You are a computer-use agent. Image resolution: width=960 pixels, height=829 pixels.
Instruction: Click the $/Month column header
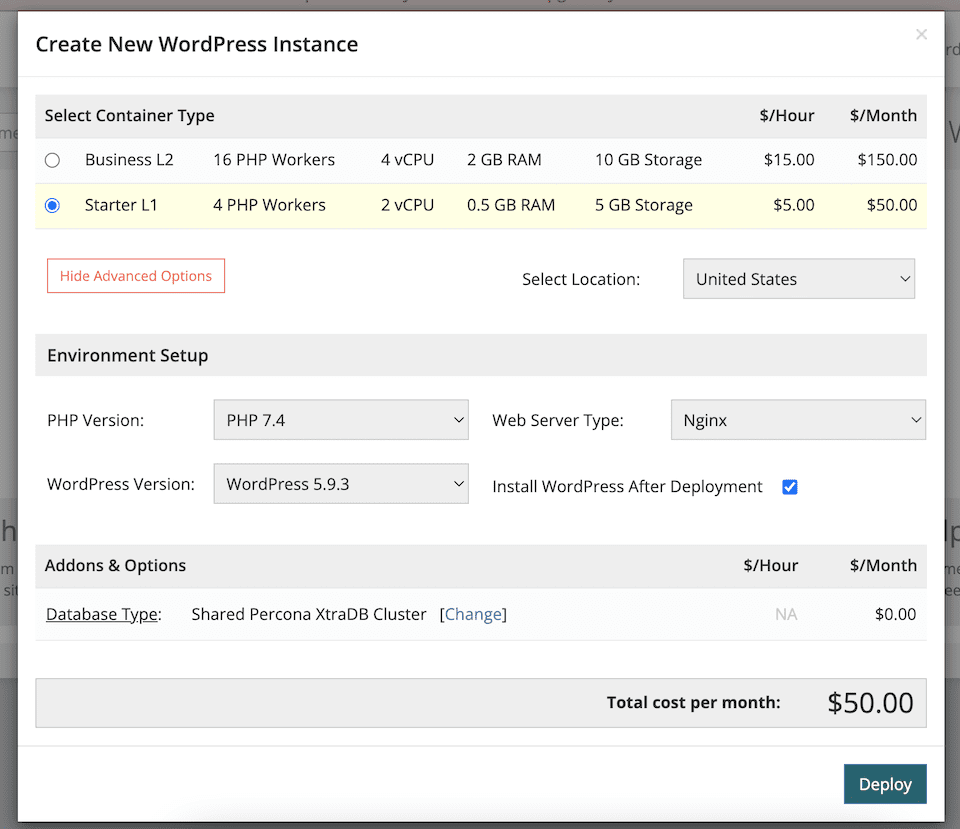[x=882, y=116]
